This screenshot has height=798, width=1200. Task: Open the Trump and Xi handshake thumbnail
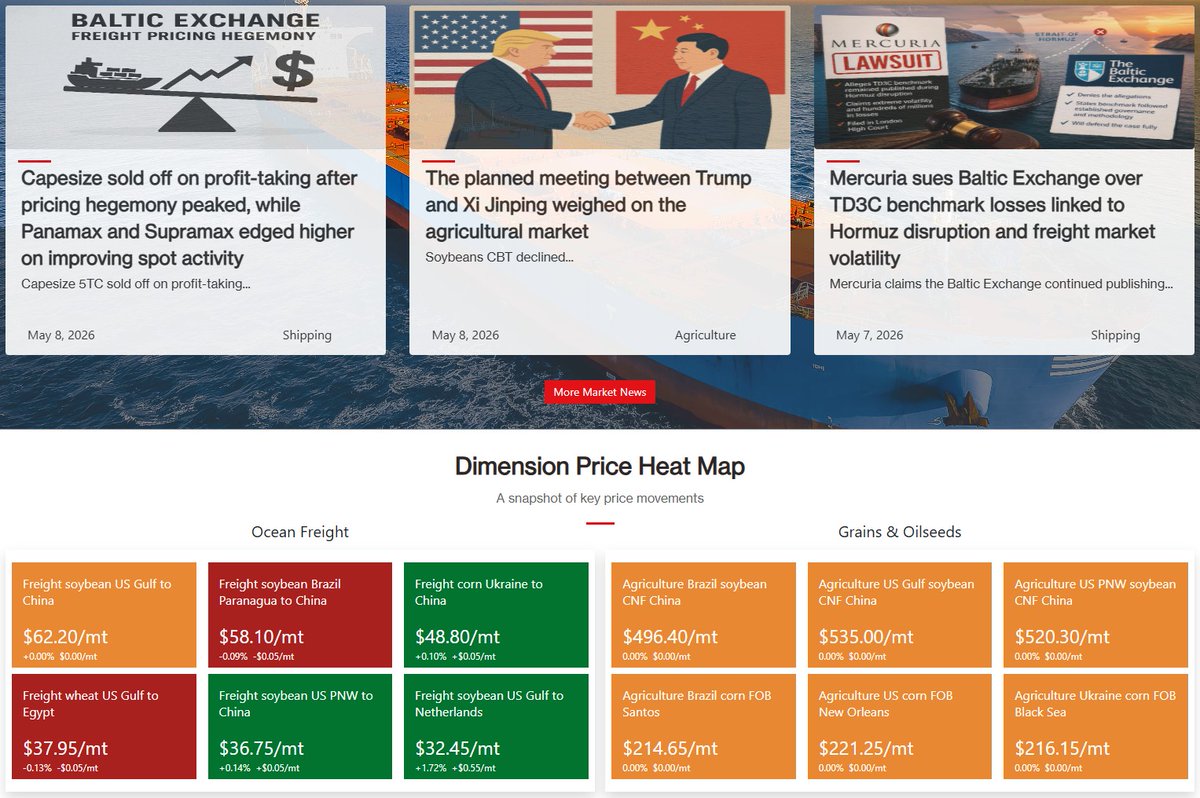coord(600,77)
